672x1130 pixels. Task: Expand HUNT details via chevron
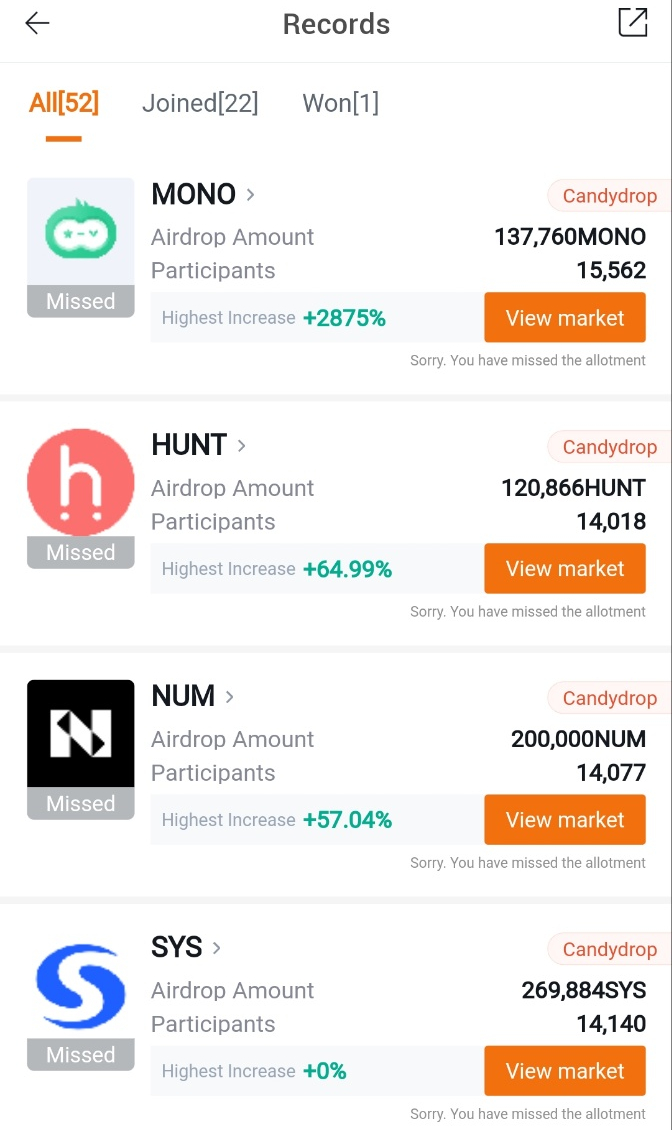(242, 445)
